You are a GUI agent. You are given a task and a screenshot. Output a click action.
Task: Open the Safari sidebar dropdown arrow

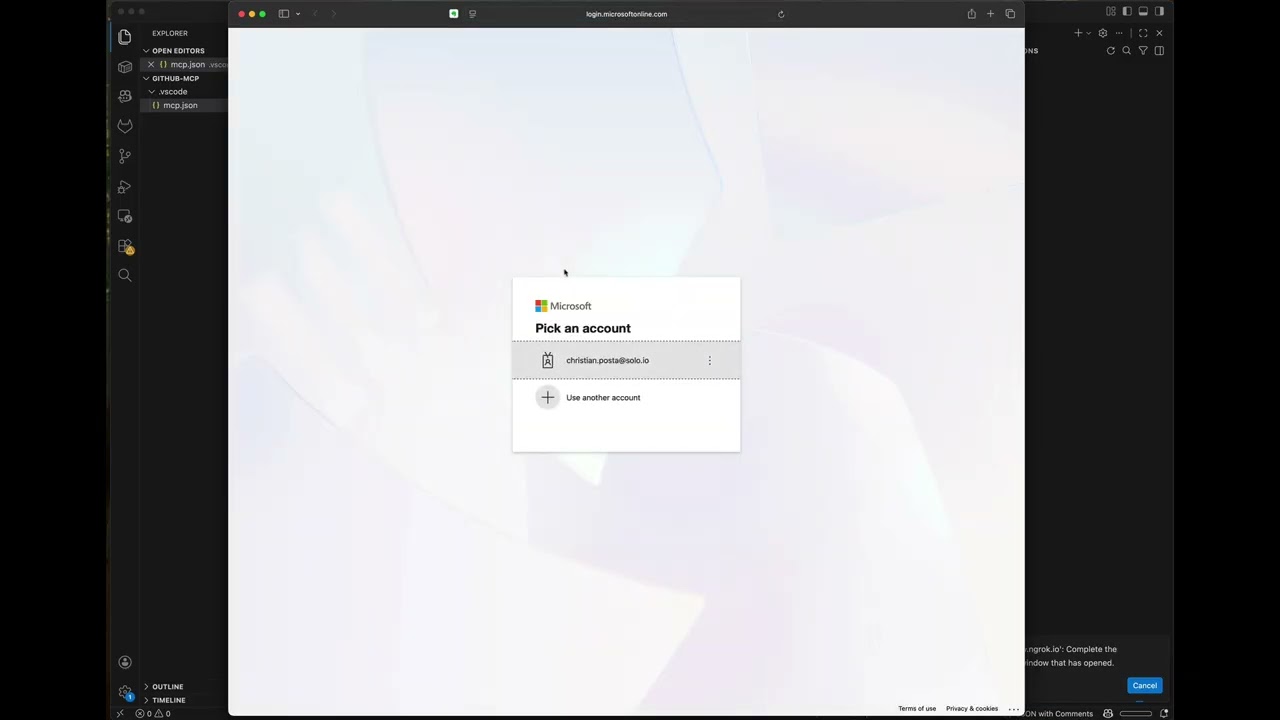coord(298,14)
